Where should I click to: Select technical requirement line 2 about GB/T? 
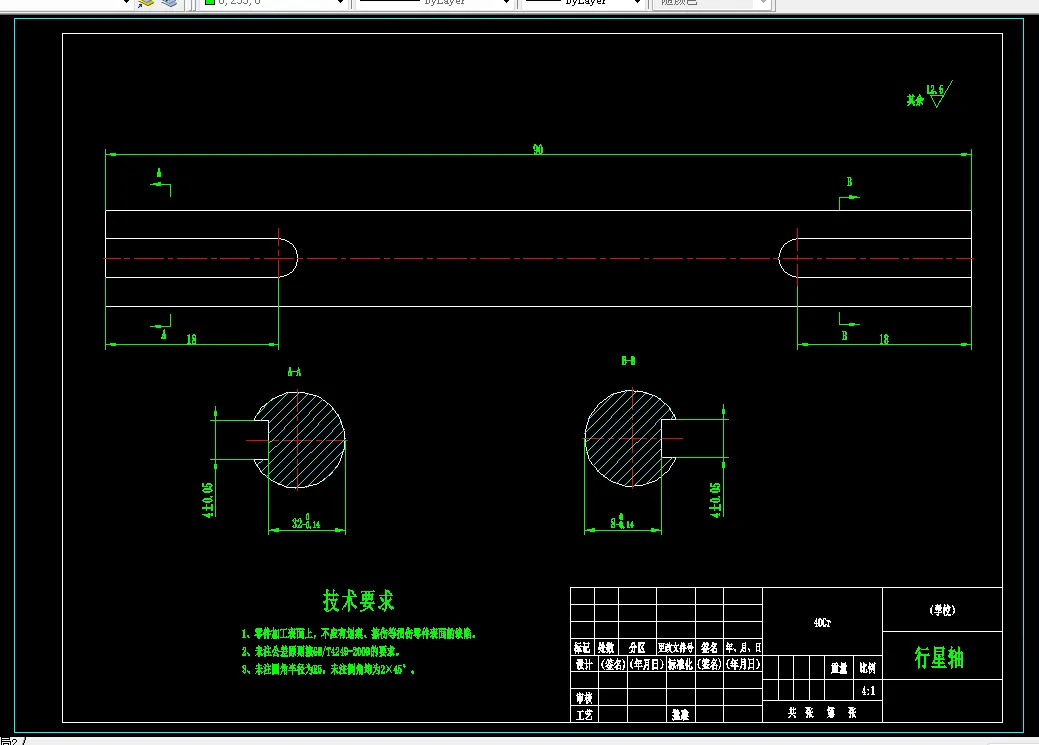click(x=321, y=652)
